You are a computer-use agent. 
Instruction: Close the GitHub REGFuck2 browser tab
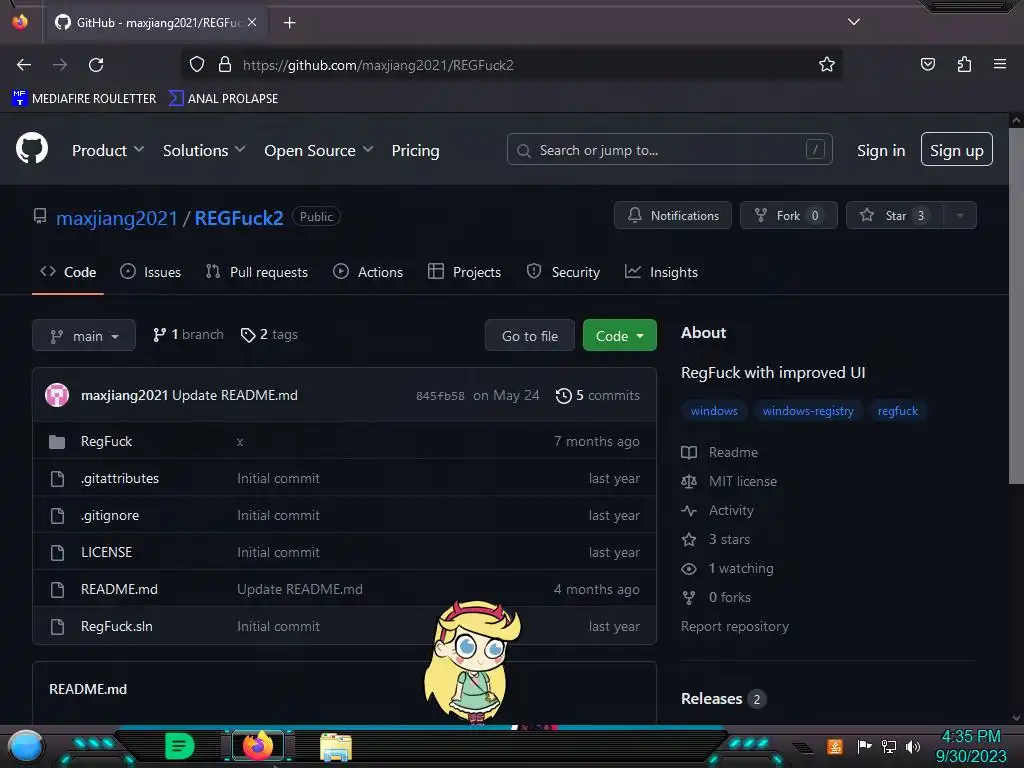252,22
